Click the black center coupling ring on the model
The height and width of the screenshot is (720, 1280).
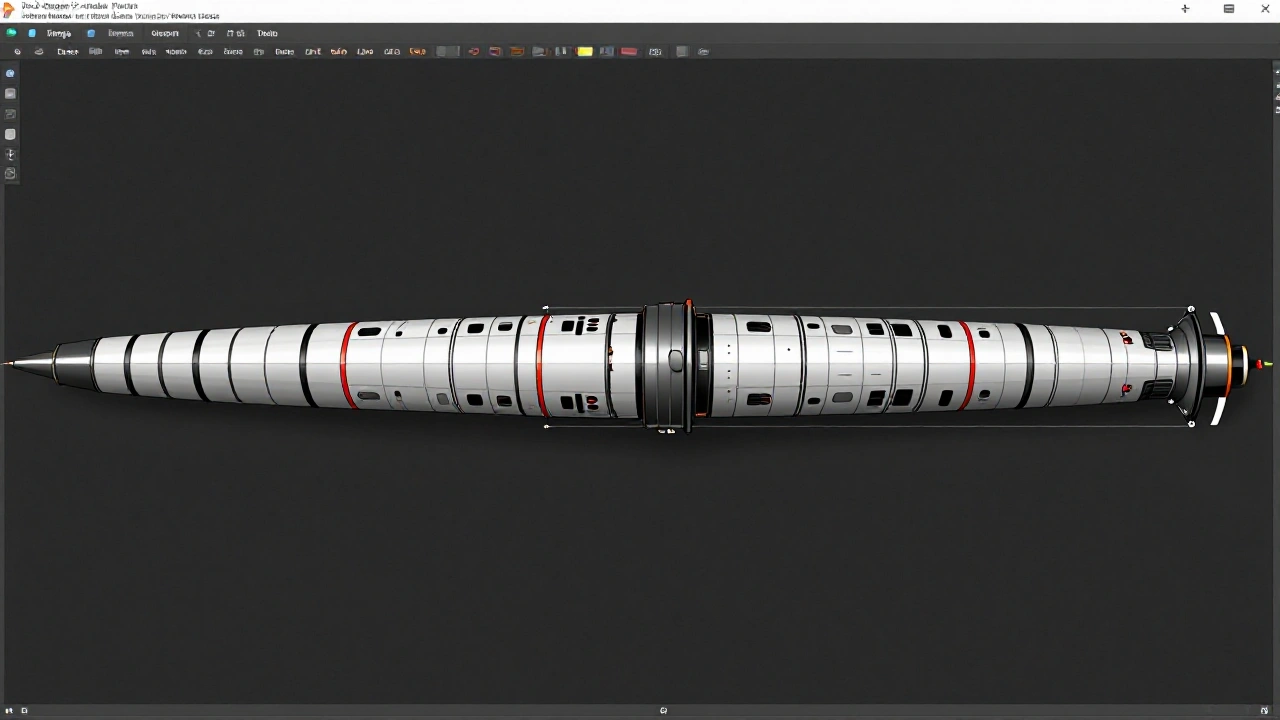tap(666, 363)
